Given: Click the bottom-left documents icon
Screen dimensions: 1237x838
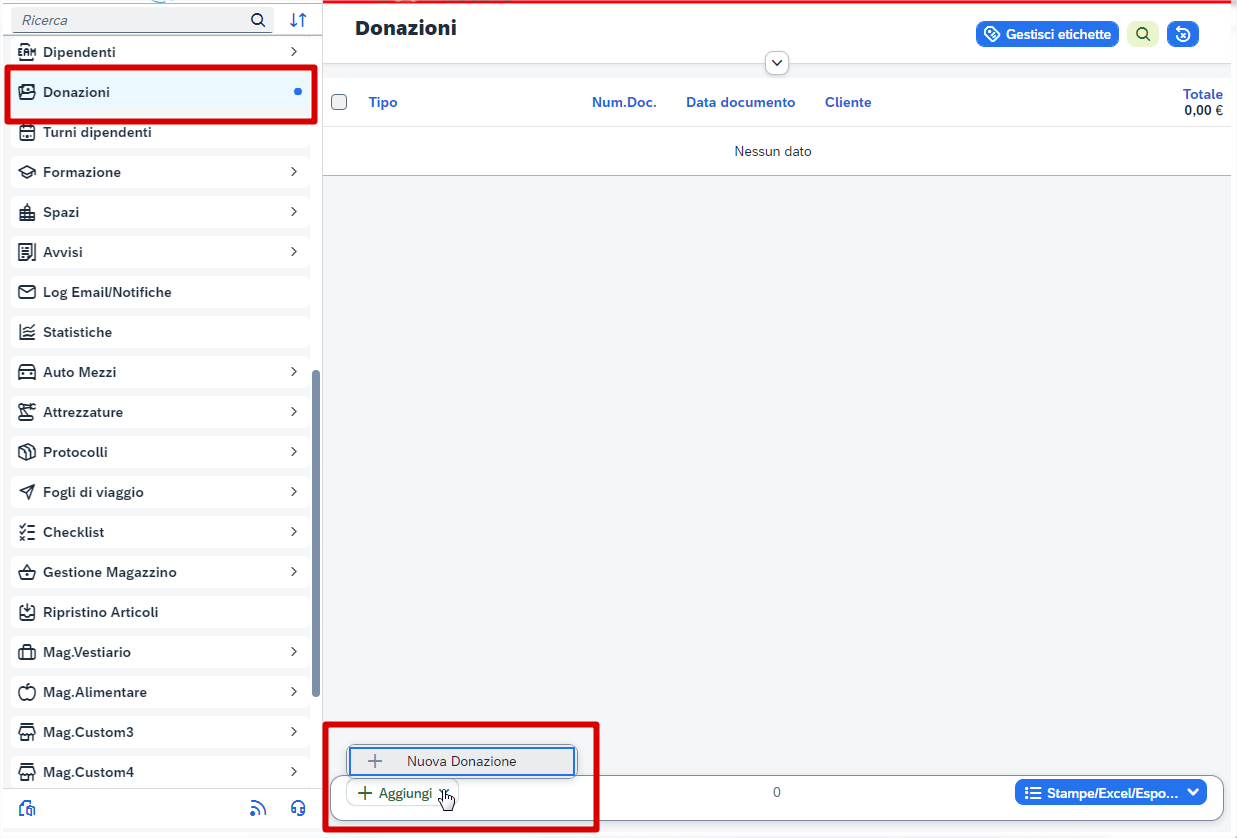Looking at the screenshot, I should [x=28, y=808].
